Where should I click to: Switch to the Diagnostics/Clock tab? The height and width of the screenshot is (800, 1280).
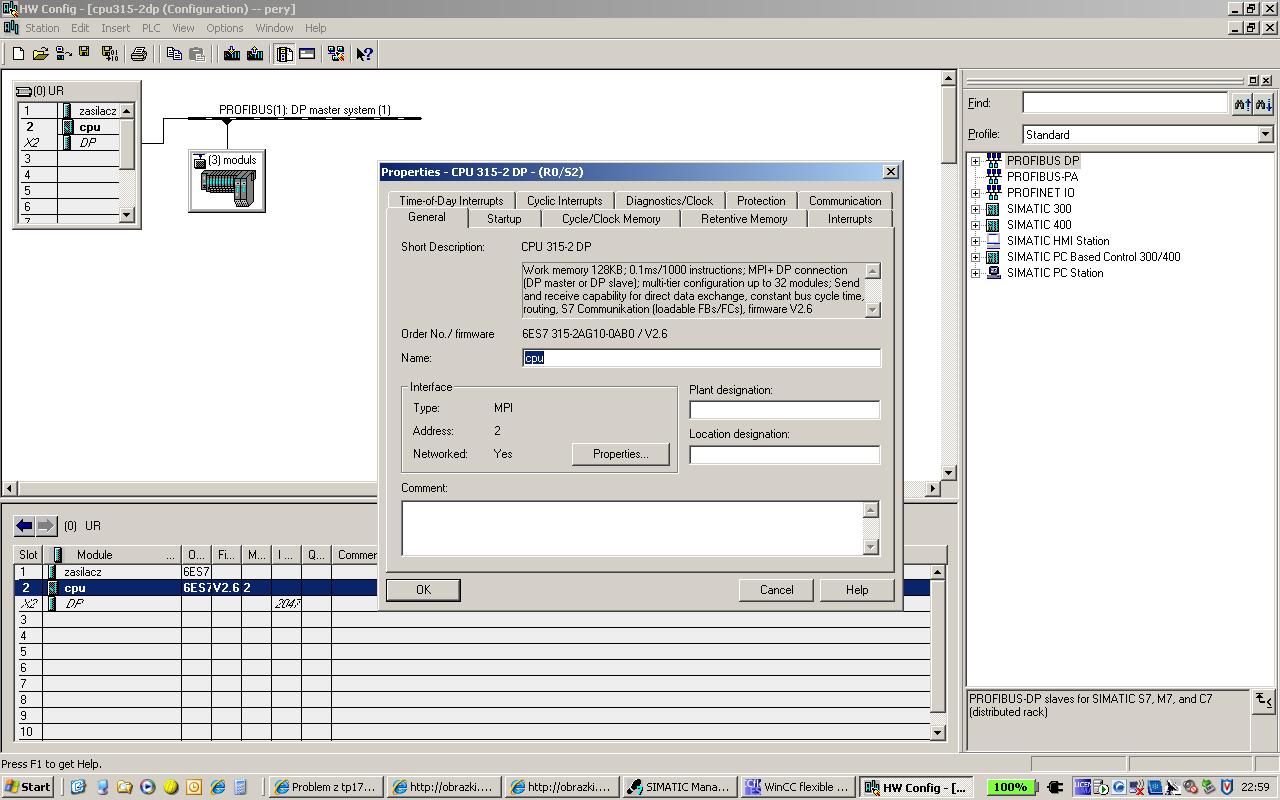click(x=670, y=201)
